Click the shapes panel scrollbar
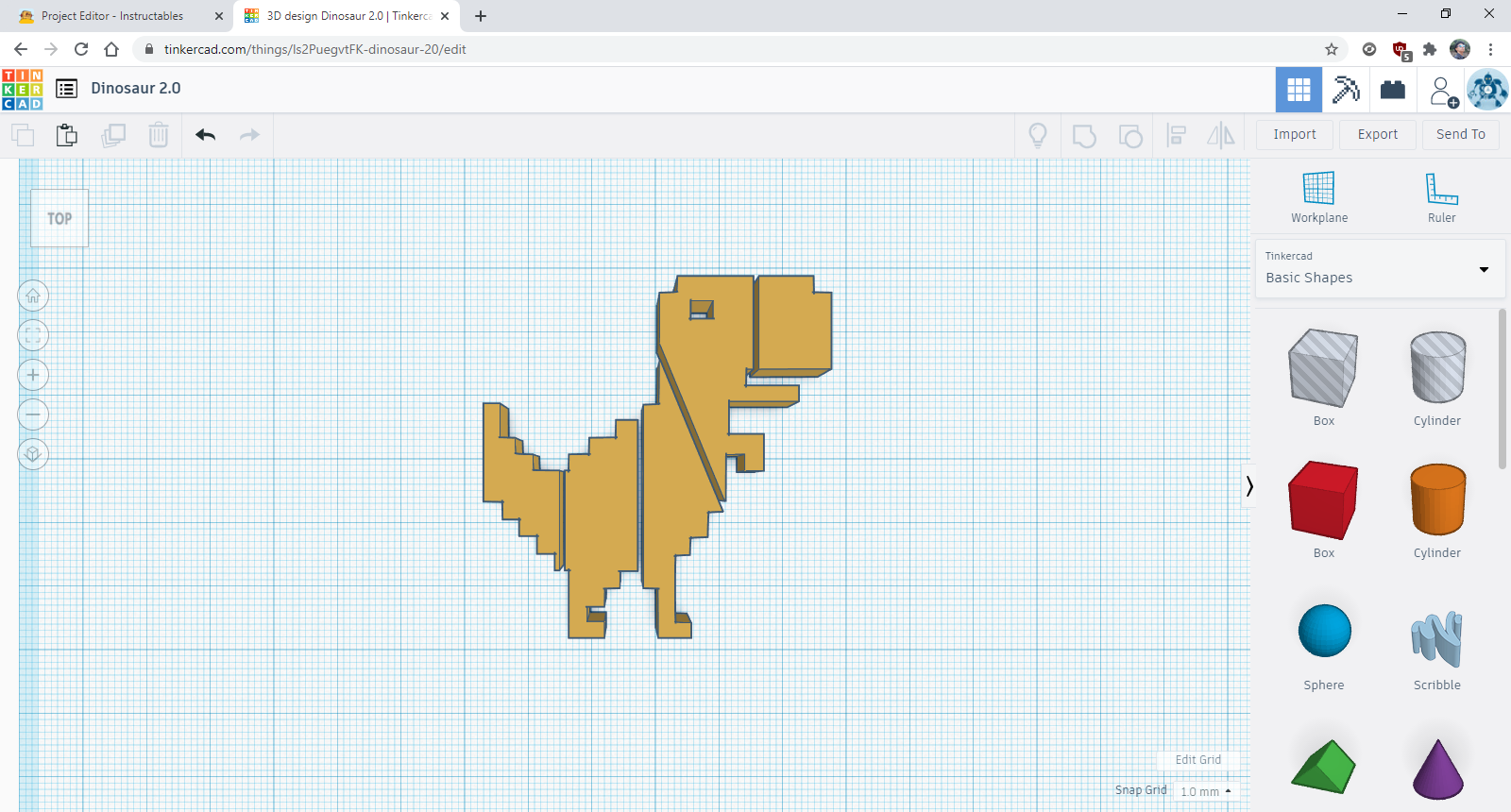1511x812 pixels. point(1503,389)
